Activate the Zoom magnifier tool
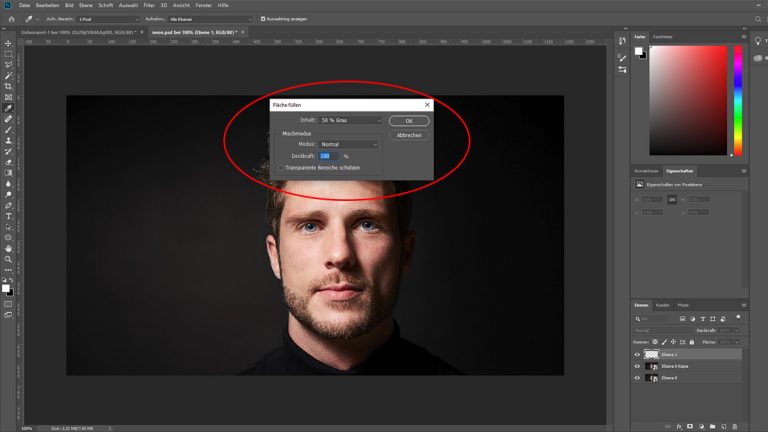Image resolution: width=768 pixels, height=432 pixels. coord(9,259)
